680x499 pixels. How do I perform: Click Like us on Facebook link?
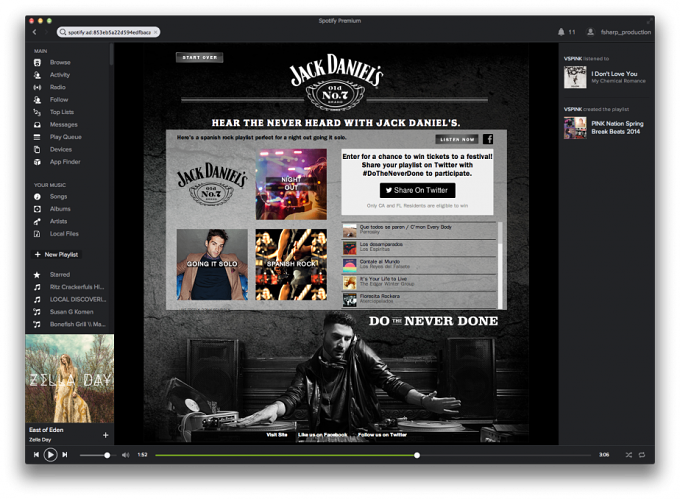[322, 434]
